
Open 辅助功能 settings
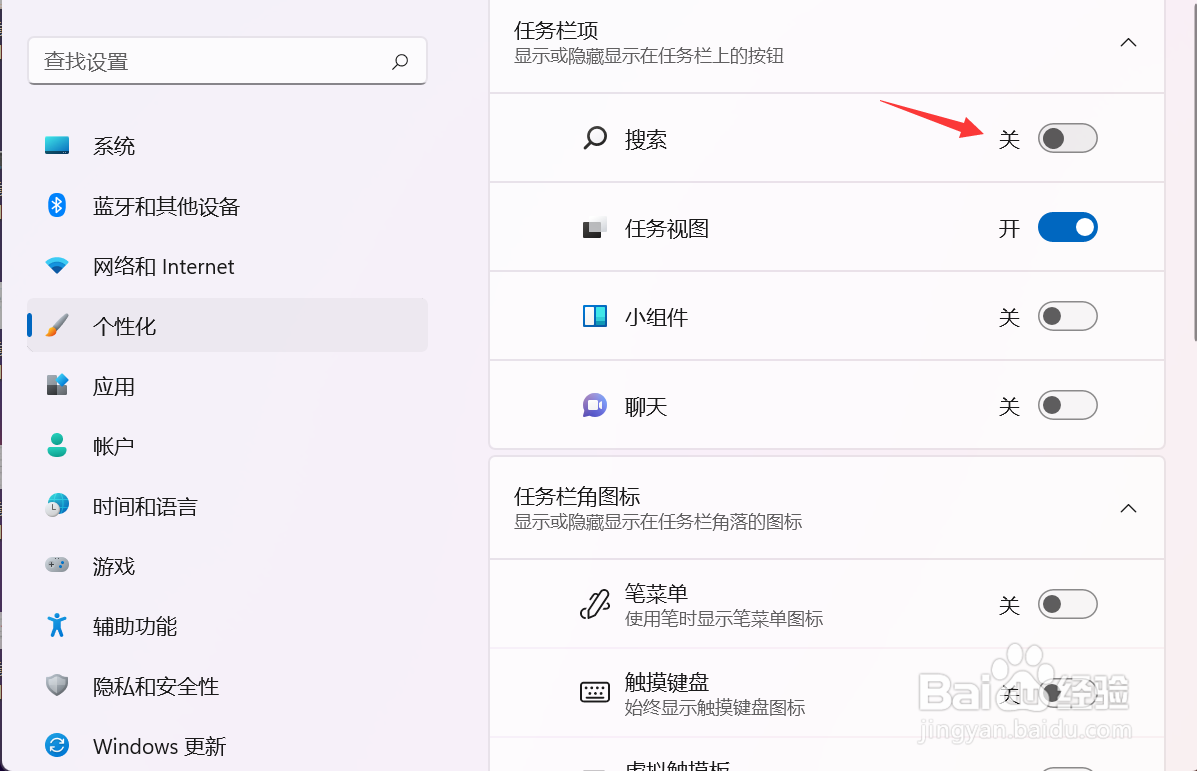pyautogui.click(x=227, y=625)
